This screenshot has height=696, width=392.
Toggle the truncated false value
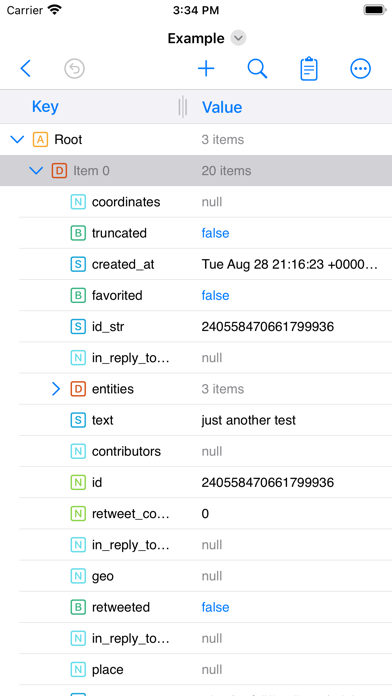pos(215,233)
